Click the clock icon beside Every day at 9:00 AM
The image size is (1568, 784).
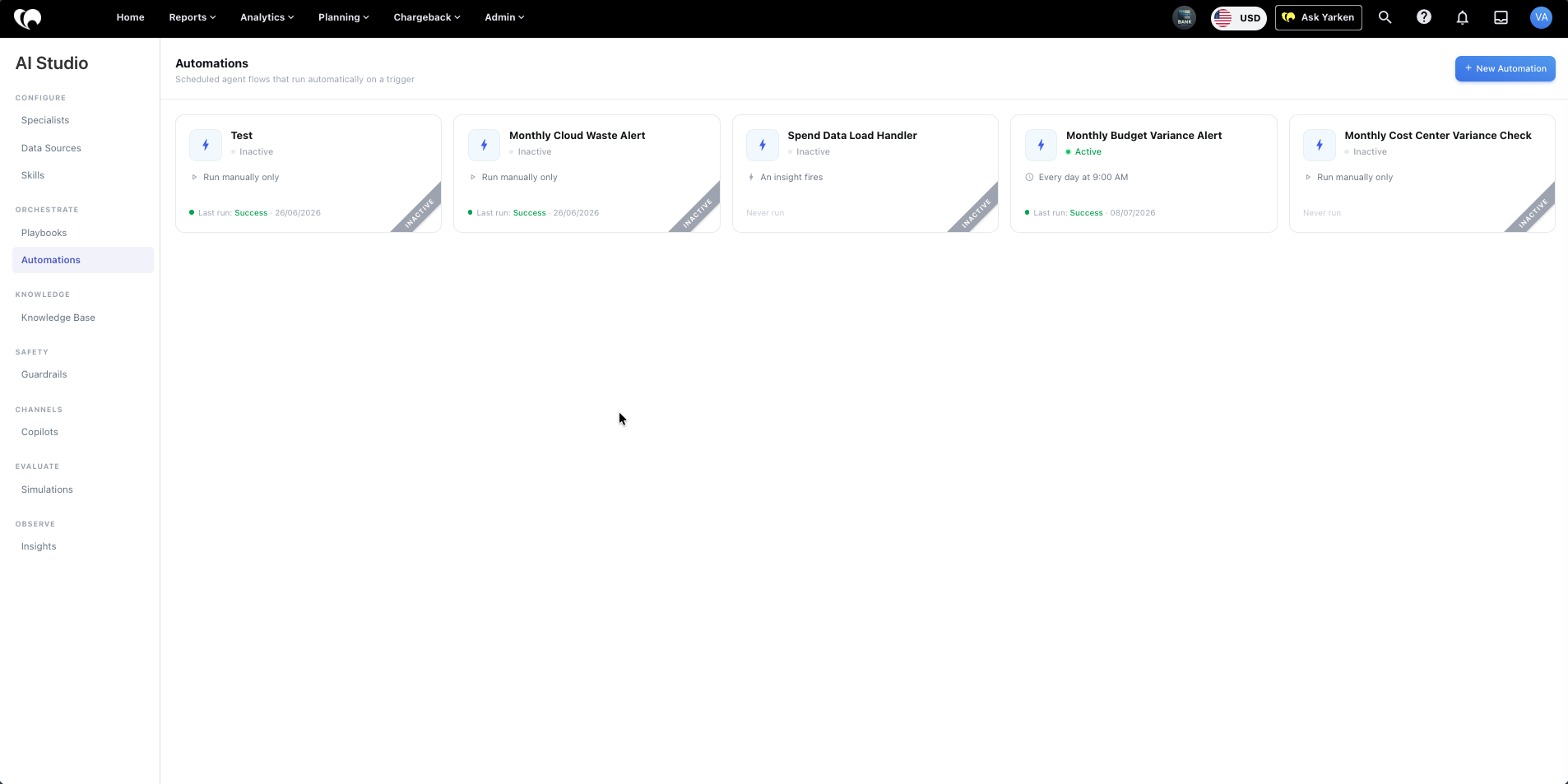point(1029,177)
